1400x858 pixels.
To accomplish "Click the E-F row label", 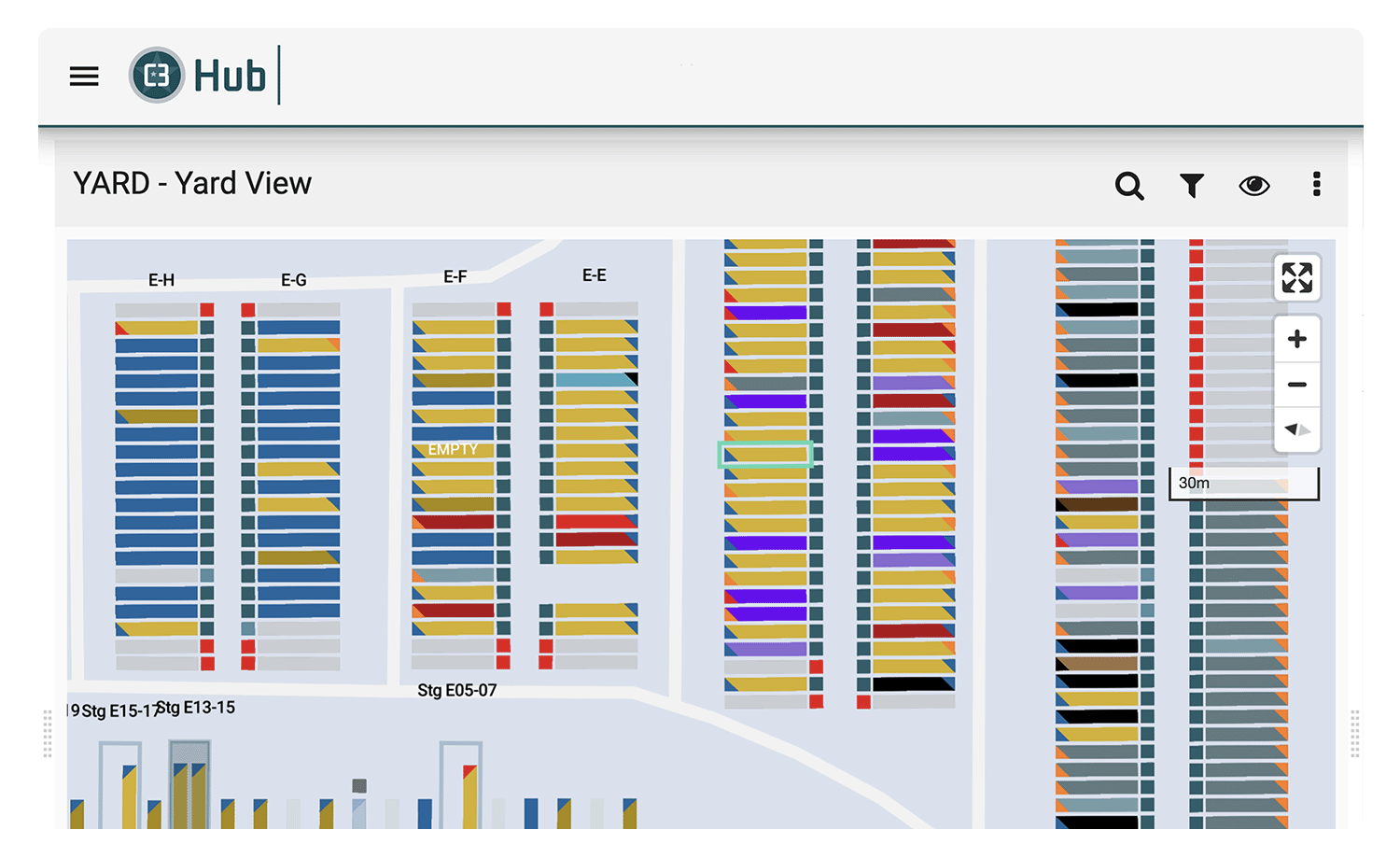I will pyautogui.click(x=455, y=276).
